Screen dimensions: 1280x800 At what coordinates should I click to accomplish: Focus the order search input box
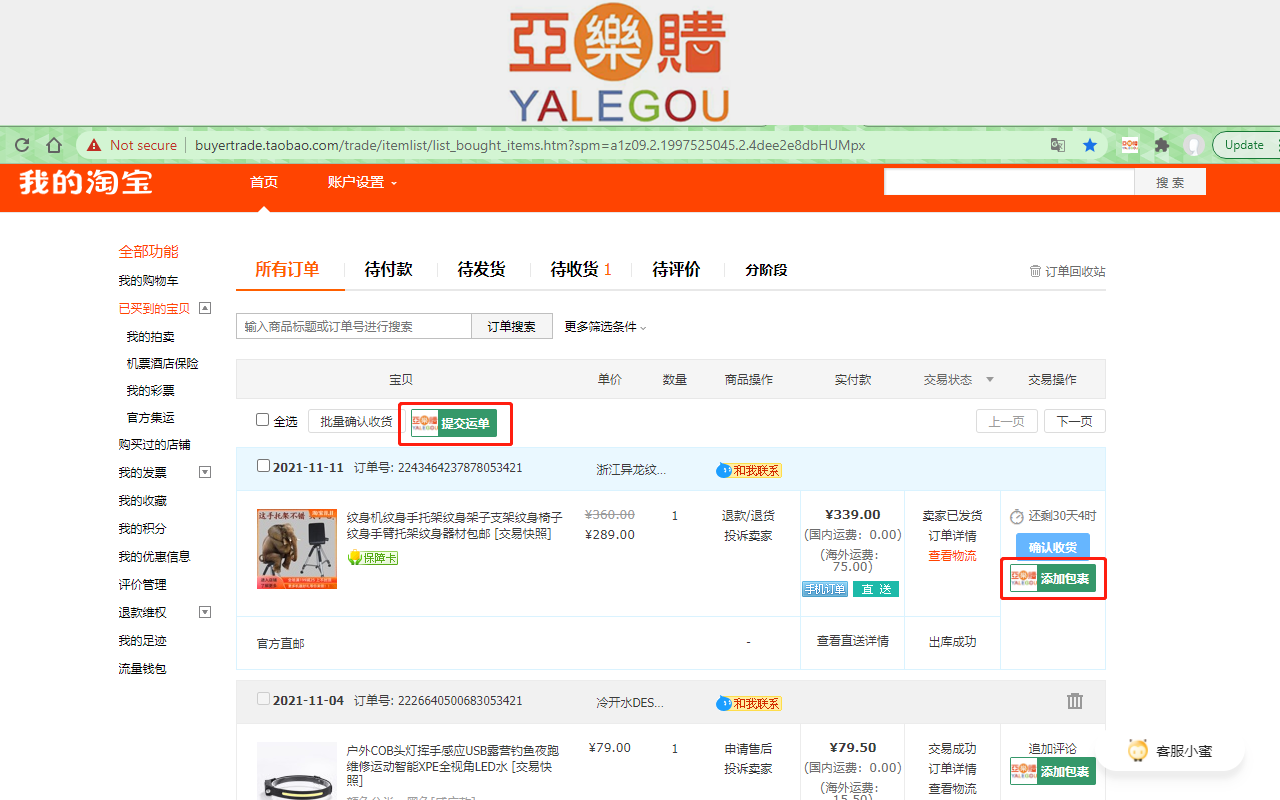(x=354, y=326)
